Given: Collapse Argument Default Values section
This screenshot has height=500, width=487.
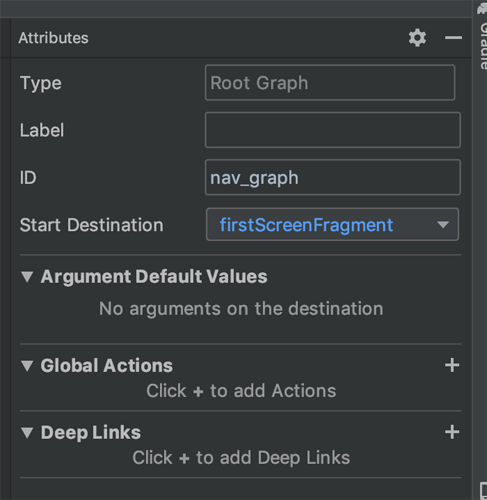Looking at the screenshot, I should point(27,277).
